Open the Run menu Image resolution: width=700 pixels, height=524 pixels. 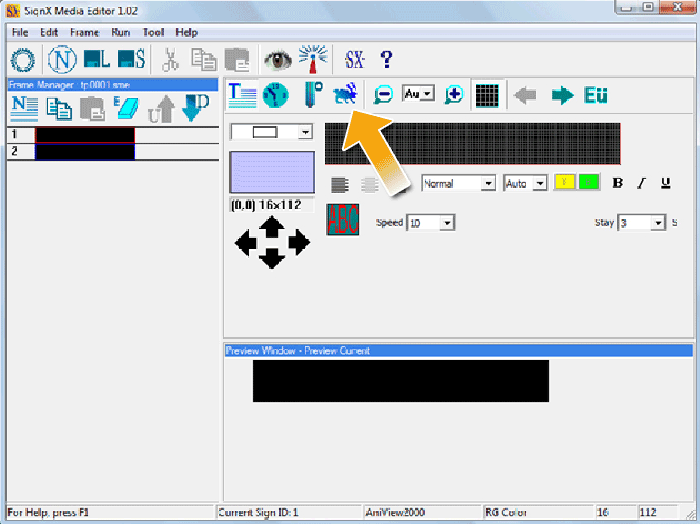pyautogui.click(x=121, y=33)
